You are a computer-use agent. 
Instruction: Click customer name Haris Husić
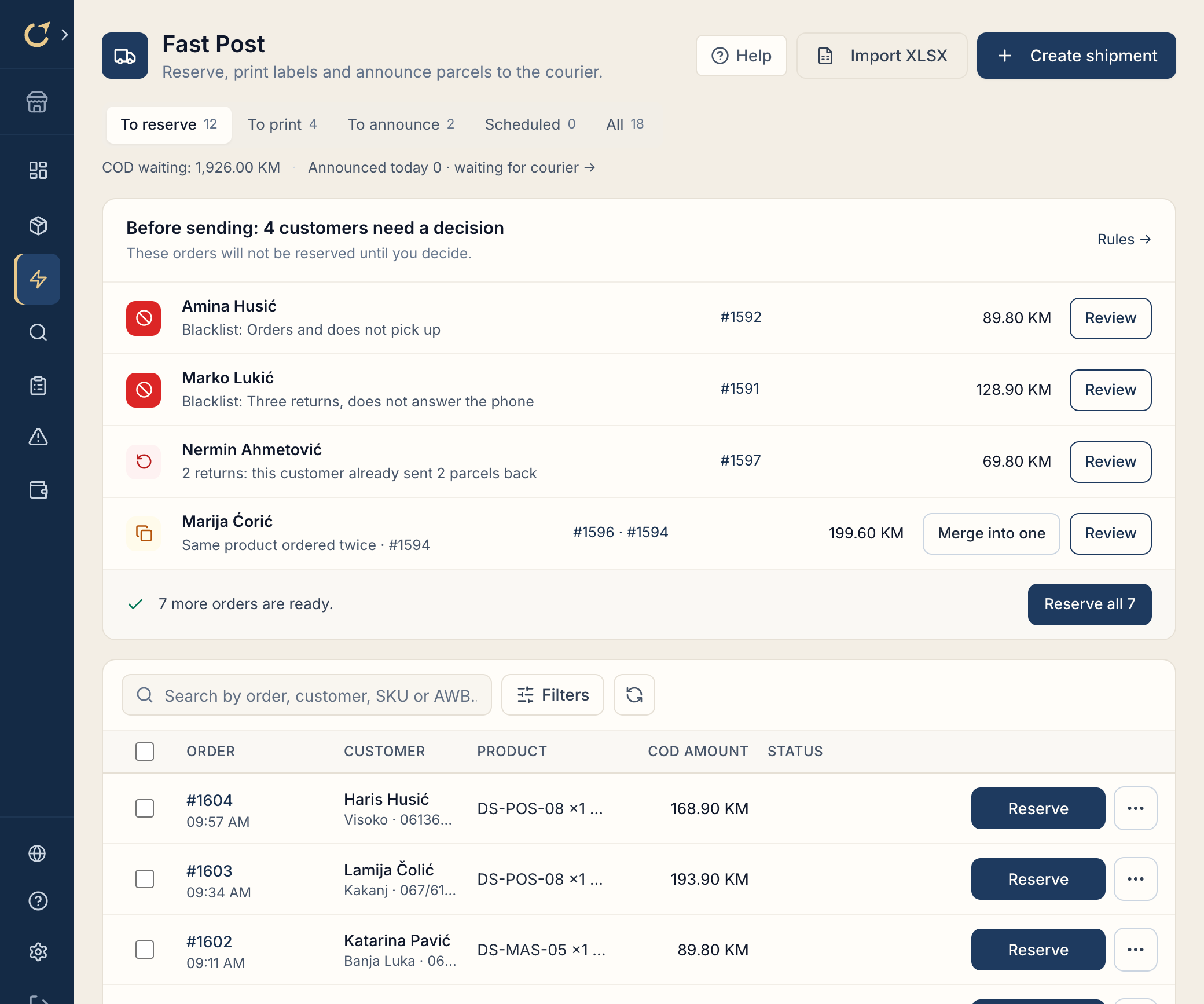click(387, 799)
